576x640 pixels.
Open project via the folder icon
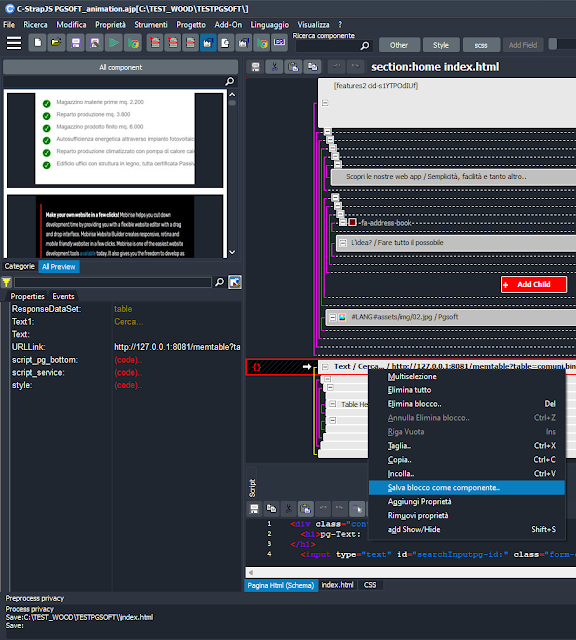56,43
